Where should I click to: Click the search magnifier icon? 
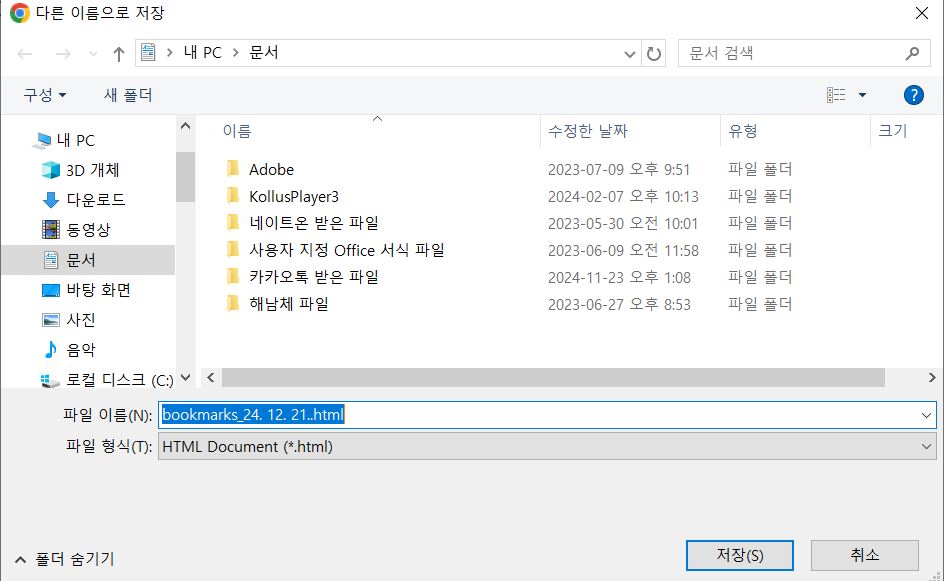pos(913,54)
